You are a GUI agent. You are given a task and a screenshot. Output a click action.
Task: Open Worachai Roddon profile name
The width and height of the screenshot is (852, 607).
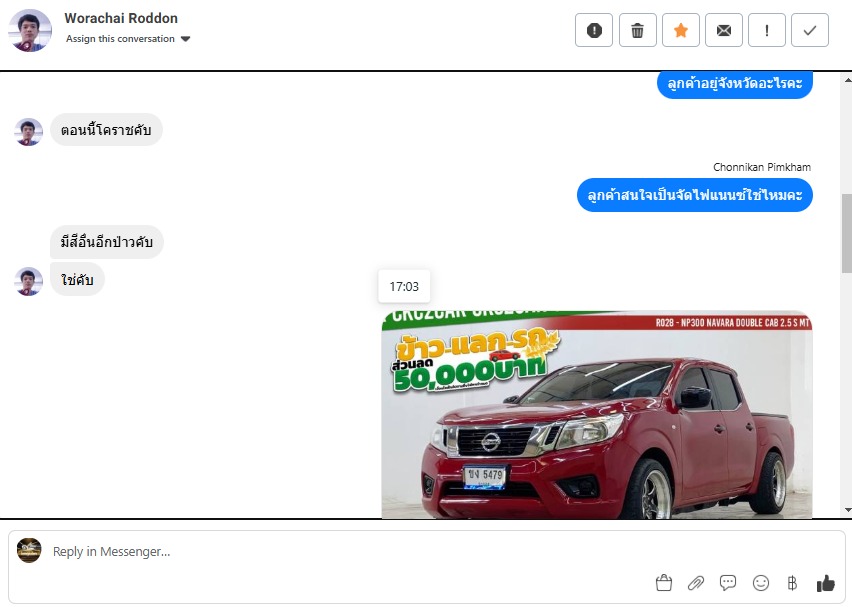[121, 18]
